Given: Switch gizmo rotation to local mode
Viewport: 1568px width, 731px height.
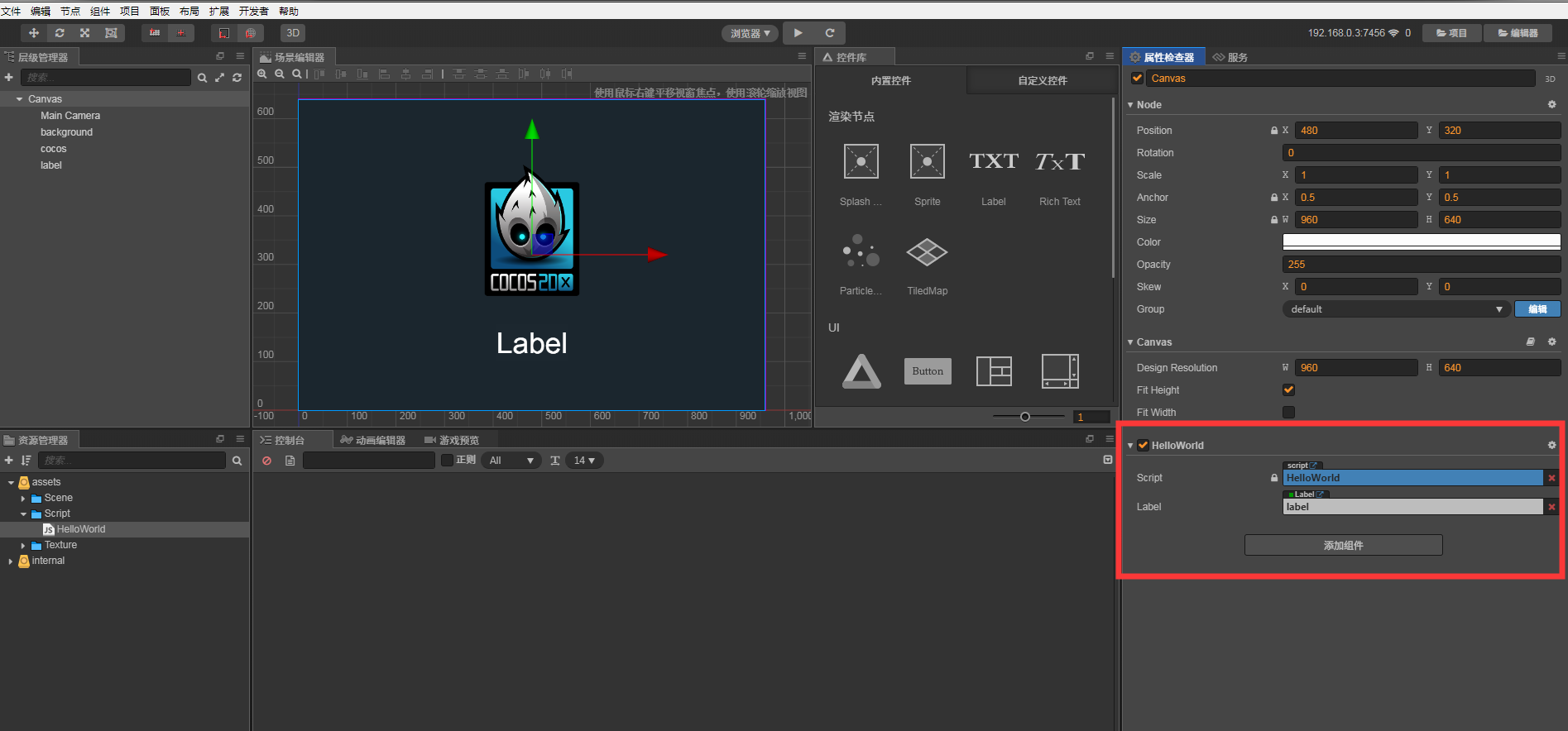Looking at the screenshot, I should [x=224, y=33].
